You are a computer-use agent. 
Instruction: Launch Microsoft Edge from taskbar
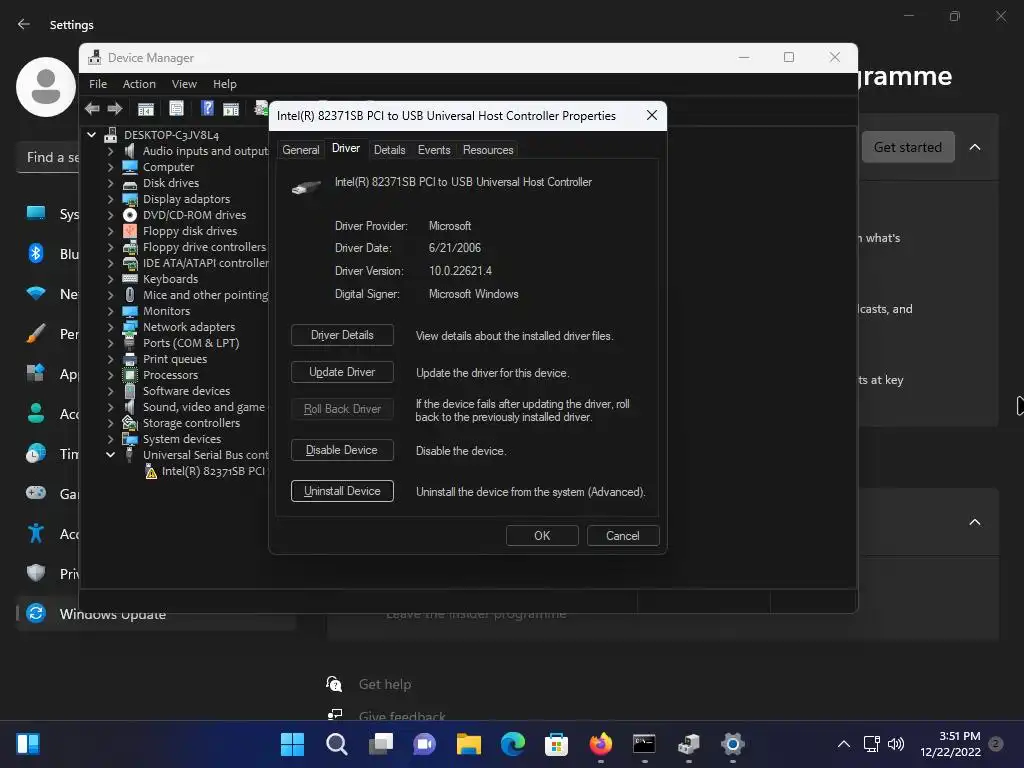pos(513,744)
